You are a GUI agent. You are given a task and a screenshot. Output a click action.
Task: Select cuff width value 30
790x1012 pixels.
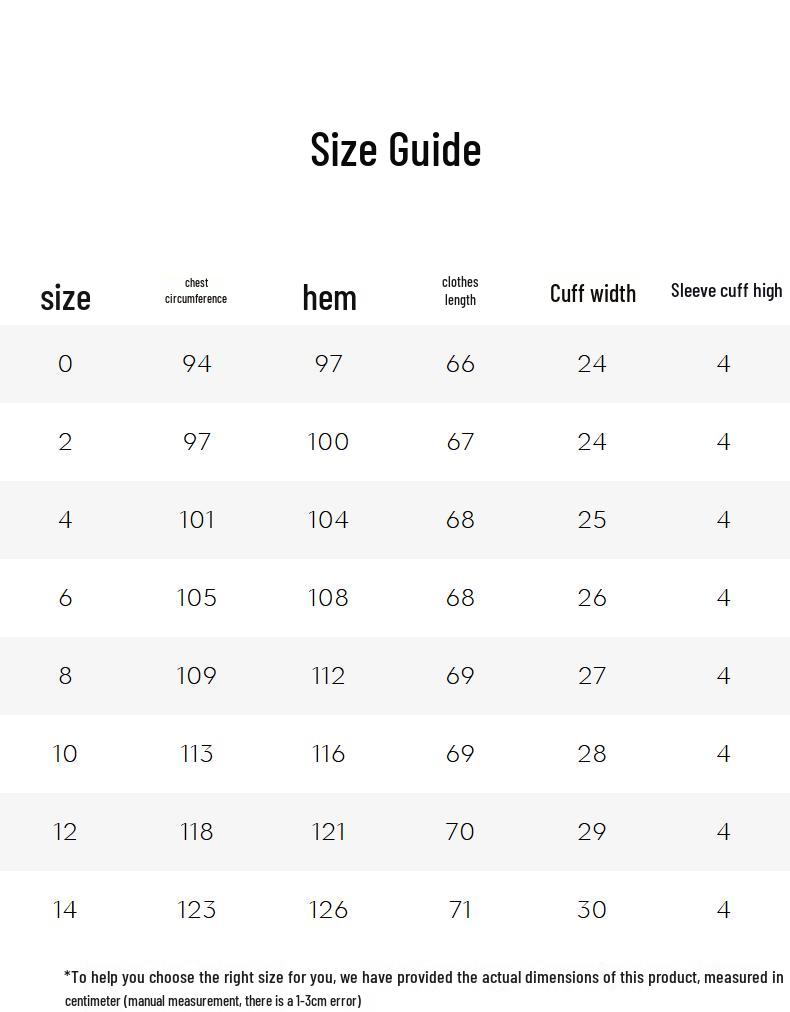click(x=592, y=910)
